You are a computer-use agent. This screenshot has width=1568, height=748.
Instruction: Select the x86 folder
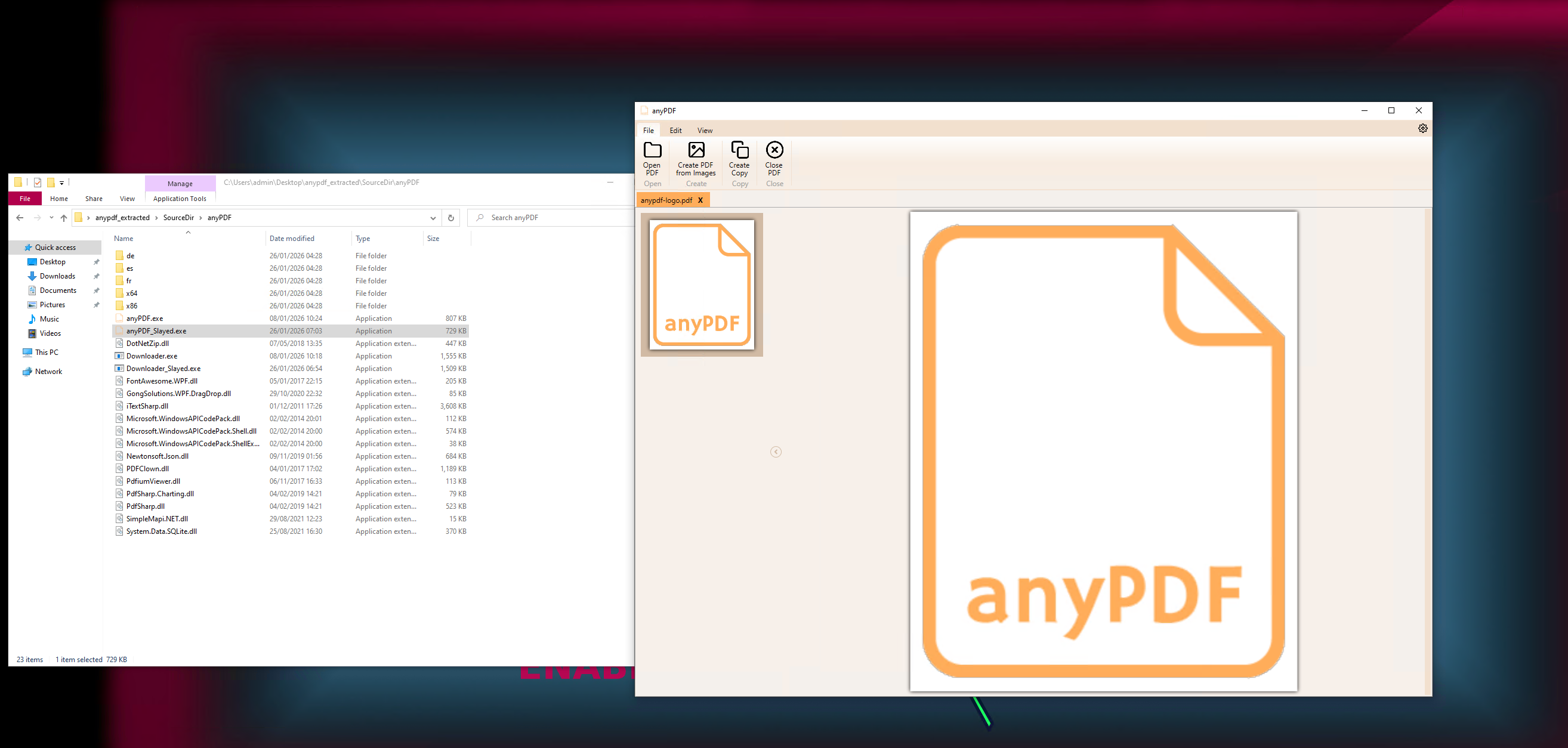coord(291,306)
